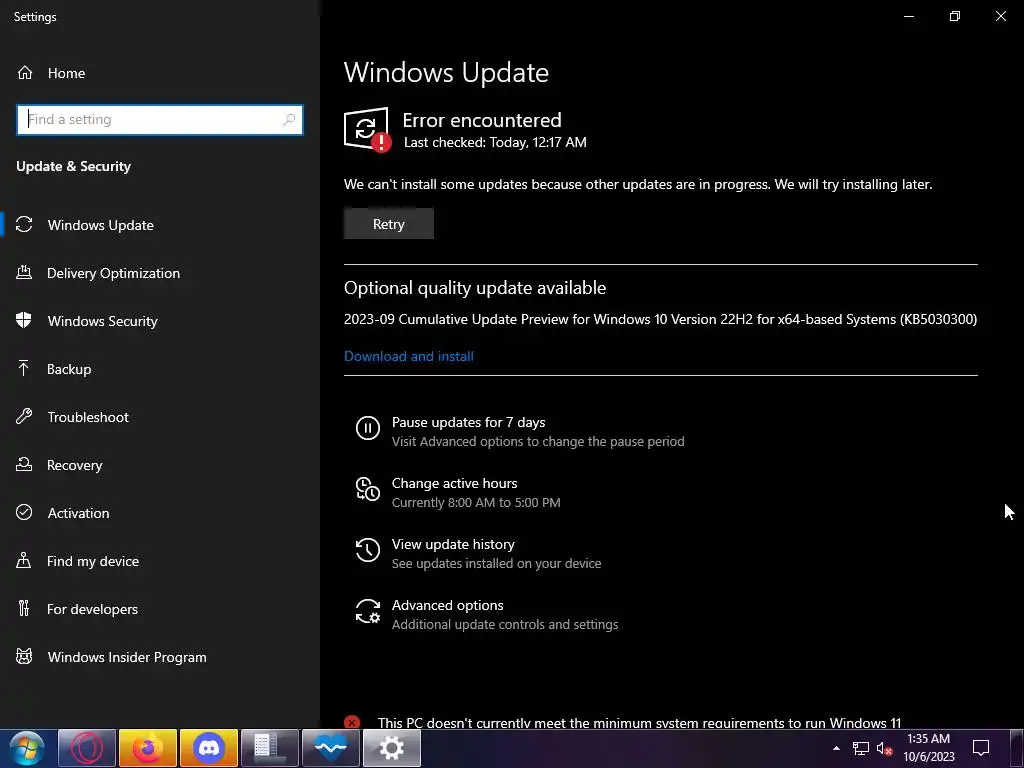Open the Action Center notifications icon

[x=981, y=748]
